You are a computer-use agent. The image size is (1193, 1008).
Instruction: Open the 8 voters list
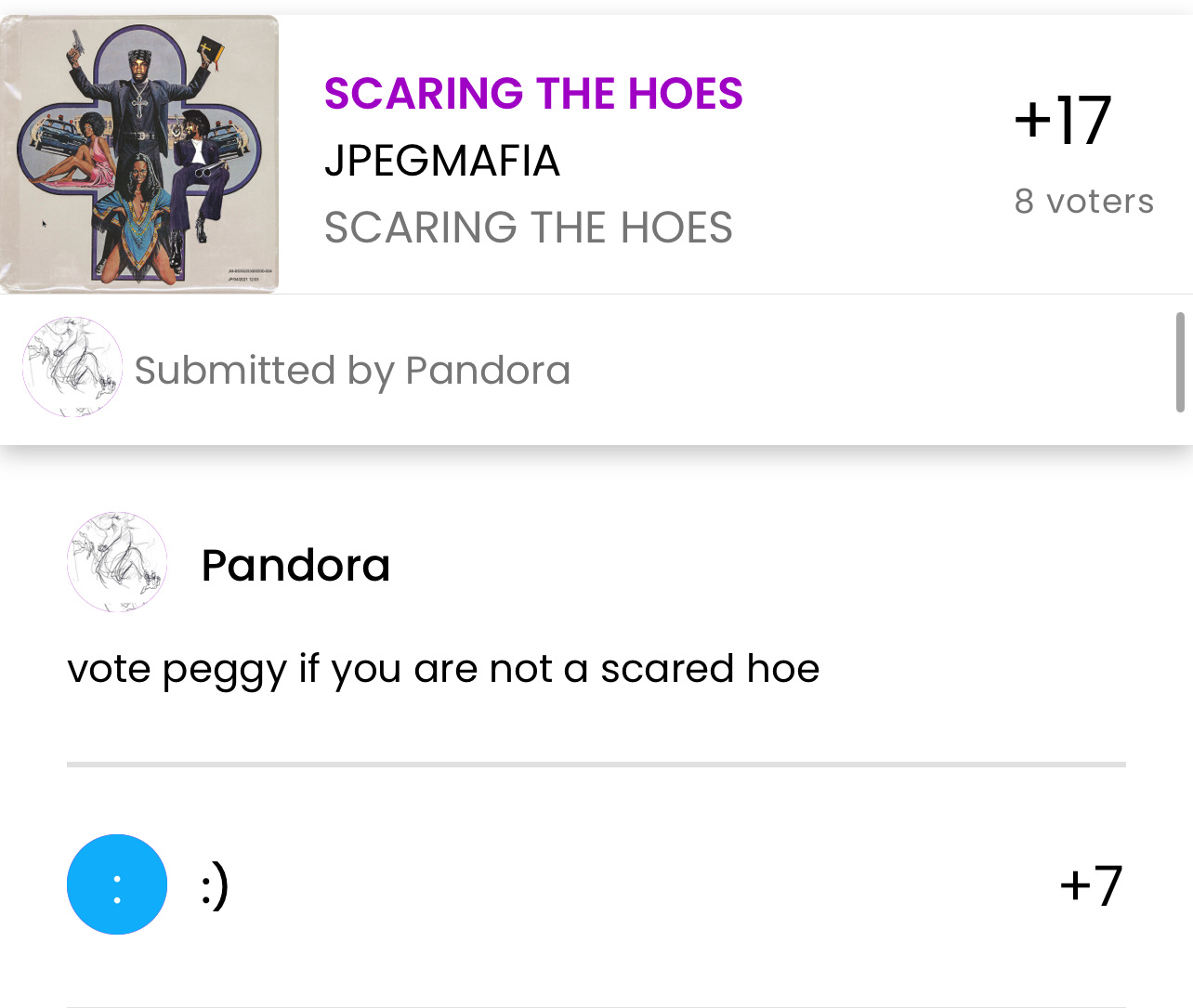[1084, 201]
